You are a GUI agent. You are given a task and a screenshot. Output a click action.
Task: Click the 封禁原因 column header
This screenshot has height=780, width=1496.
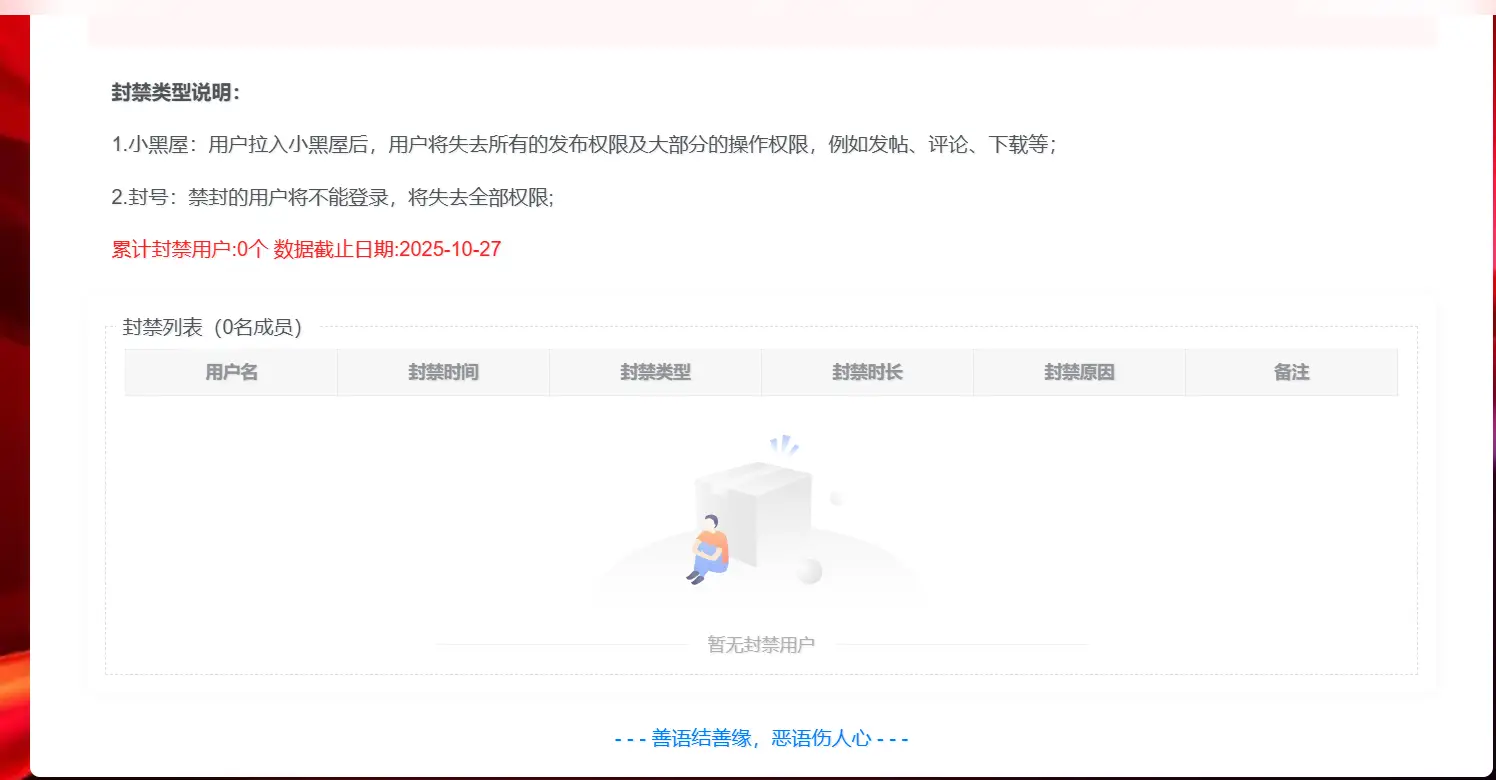pyautogui.click(x=1079, y=372)
